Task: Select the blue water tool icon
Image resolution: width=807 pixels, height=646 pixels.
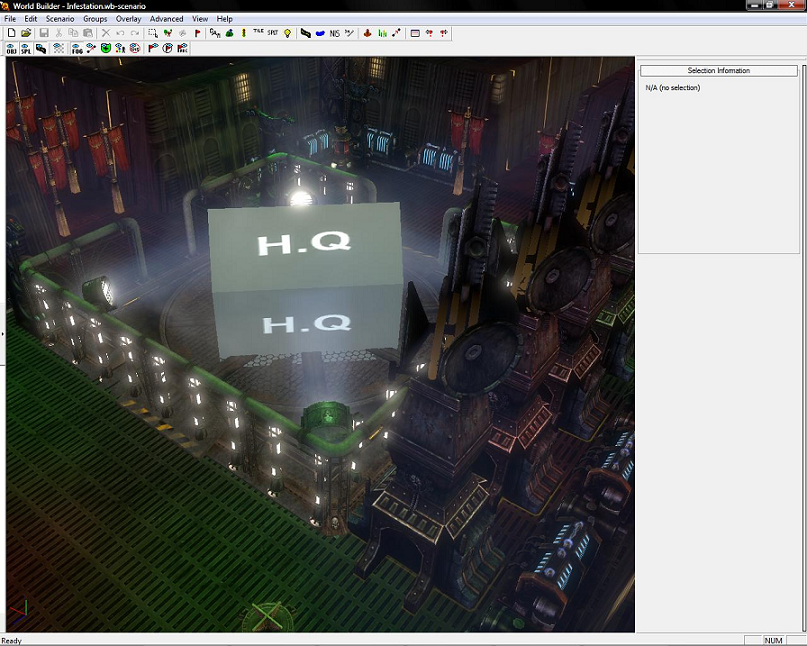Action: pos(320,33)
